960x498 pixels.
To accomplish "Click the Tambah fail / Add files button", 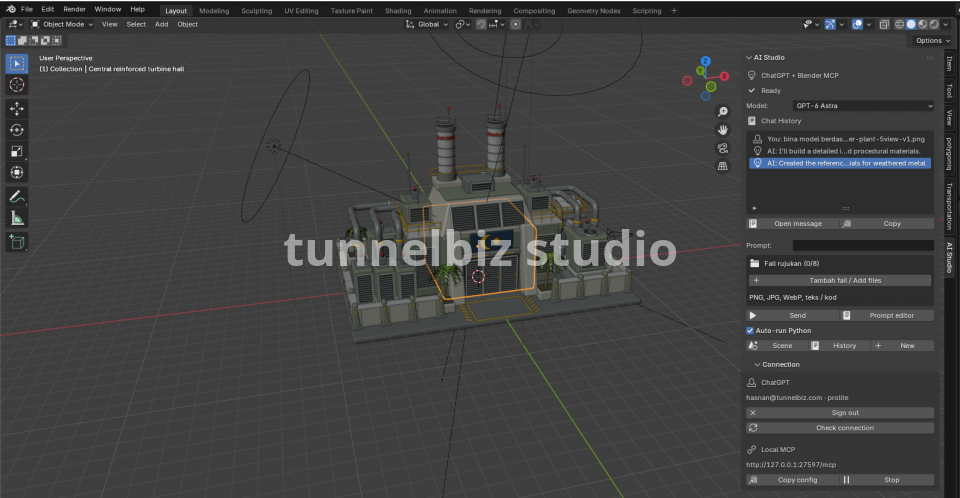I will [840, 281].
